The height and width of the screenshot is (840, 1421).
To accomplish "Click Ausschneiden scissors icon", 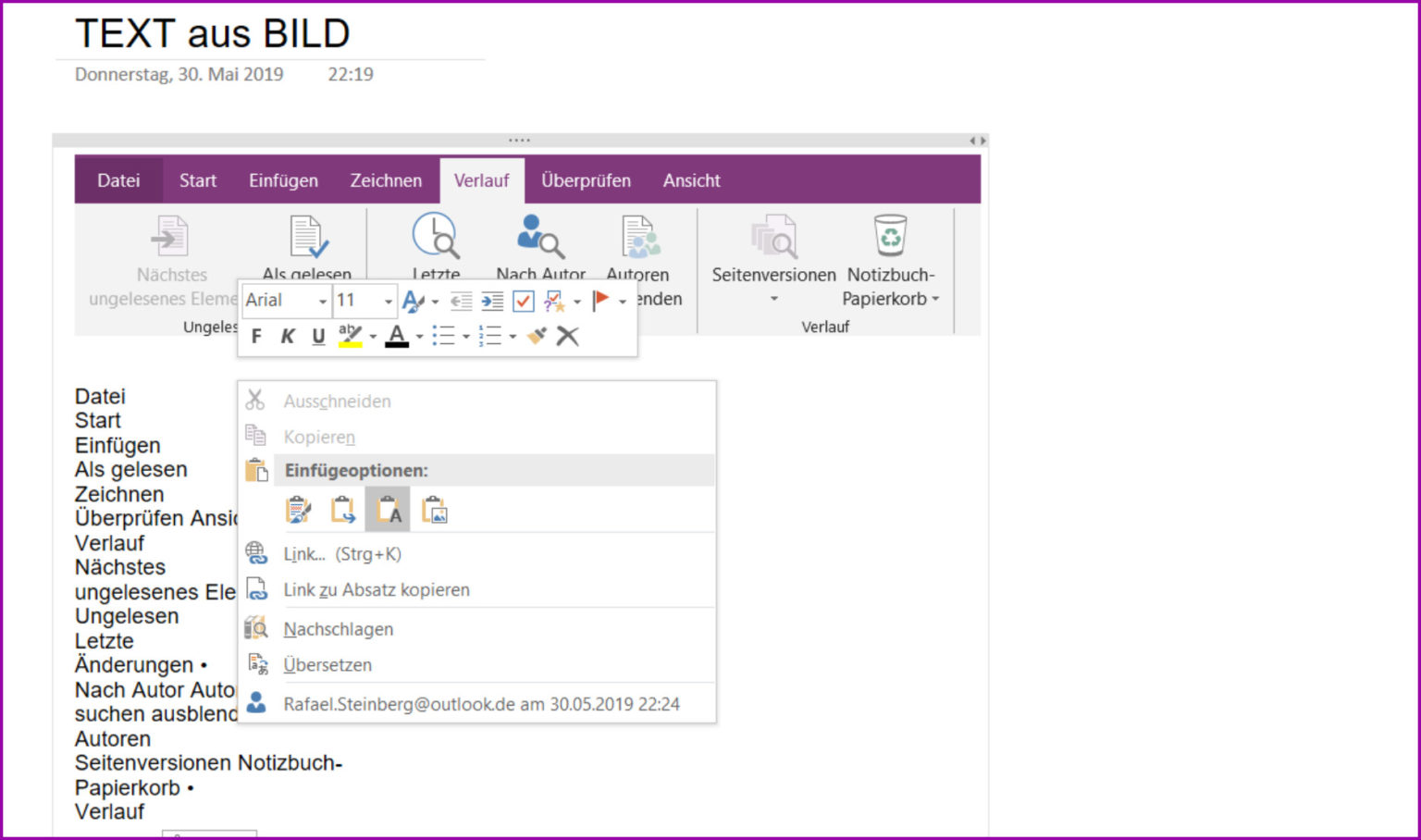I will [x=255, y=400].
